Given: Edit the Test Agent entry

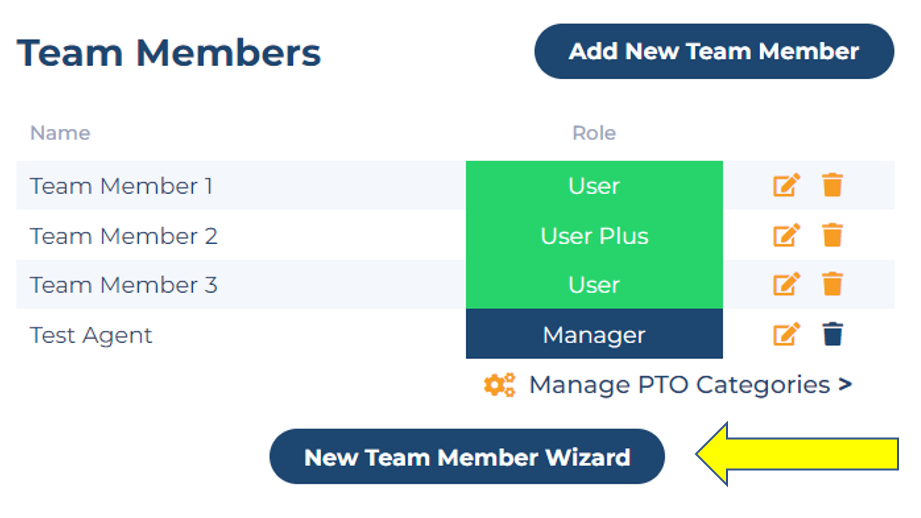Looking at the screenshot, I should click(786, 334).
